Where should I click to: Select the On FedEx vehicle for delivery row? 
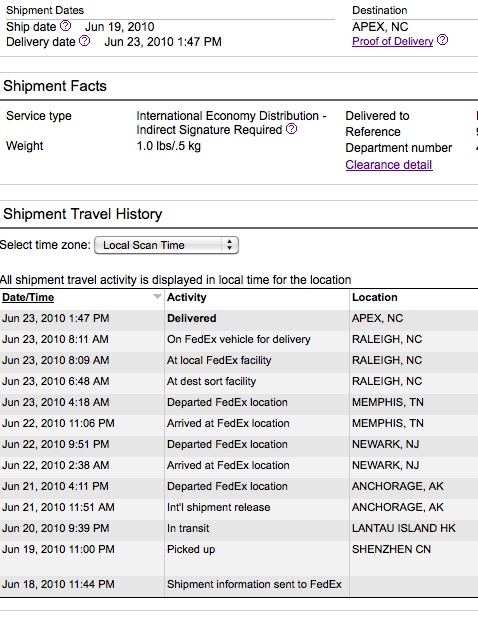[x=239, y=339]
